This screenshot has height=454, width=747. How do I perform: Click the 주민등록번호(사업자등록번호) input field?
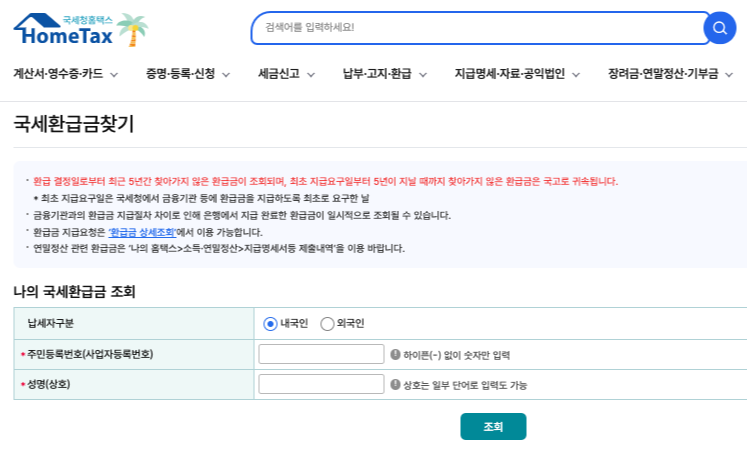point(321,354)
